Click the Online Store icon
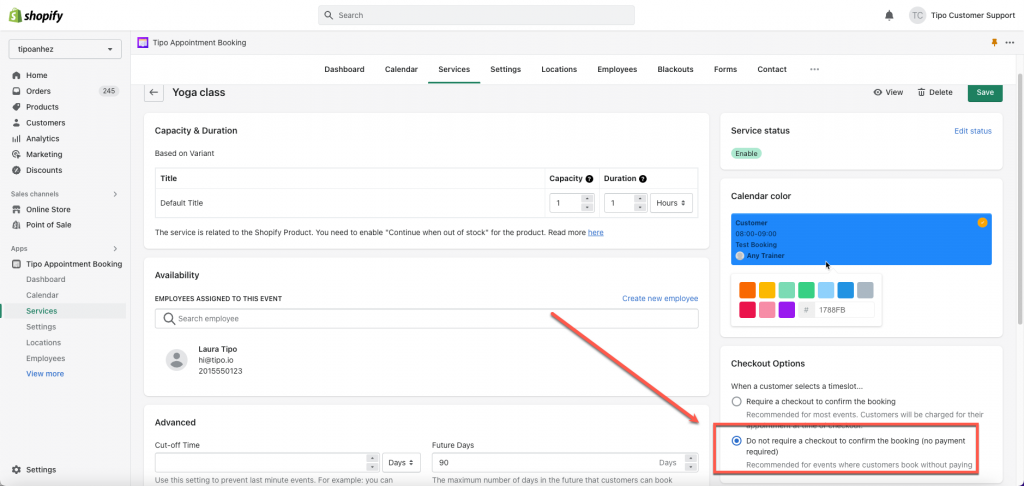The height and width of the screenshot is (486, 1024). 16,209
